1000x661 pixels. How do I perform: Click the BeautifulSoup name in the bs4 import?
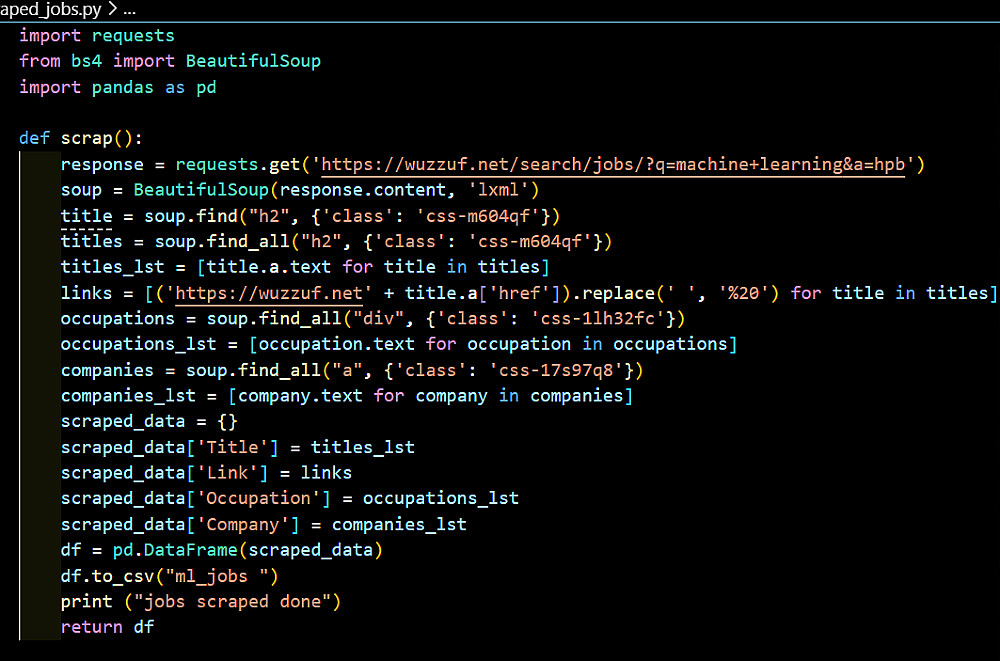click(253, 61)
